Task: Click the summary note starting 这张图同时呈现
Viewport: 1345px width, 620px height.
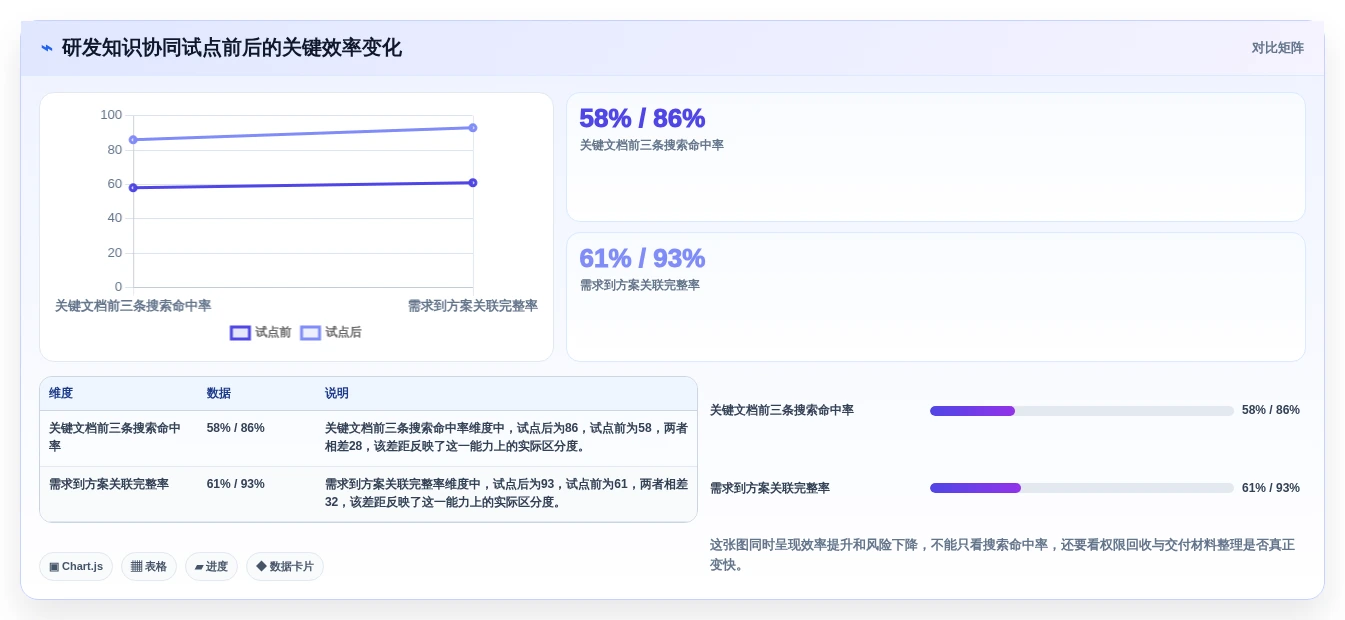Action: (1002, 555)
